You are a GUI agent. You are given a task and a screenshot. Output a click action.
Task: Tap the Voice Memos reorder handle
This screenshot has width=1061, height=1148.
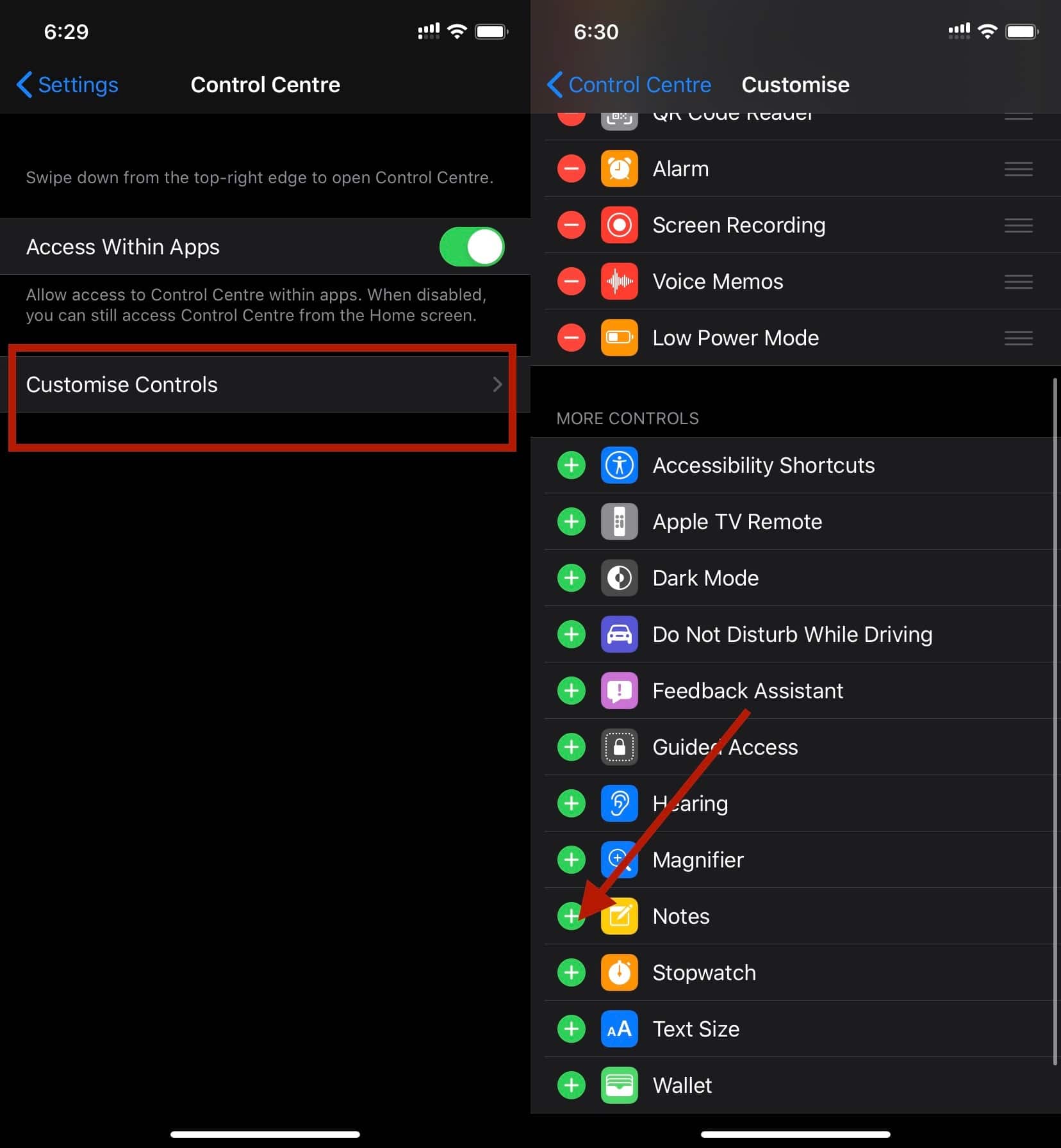click(1018, 282)
